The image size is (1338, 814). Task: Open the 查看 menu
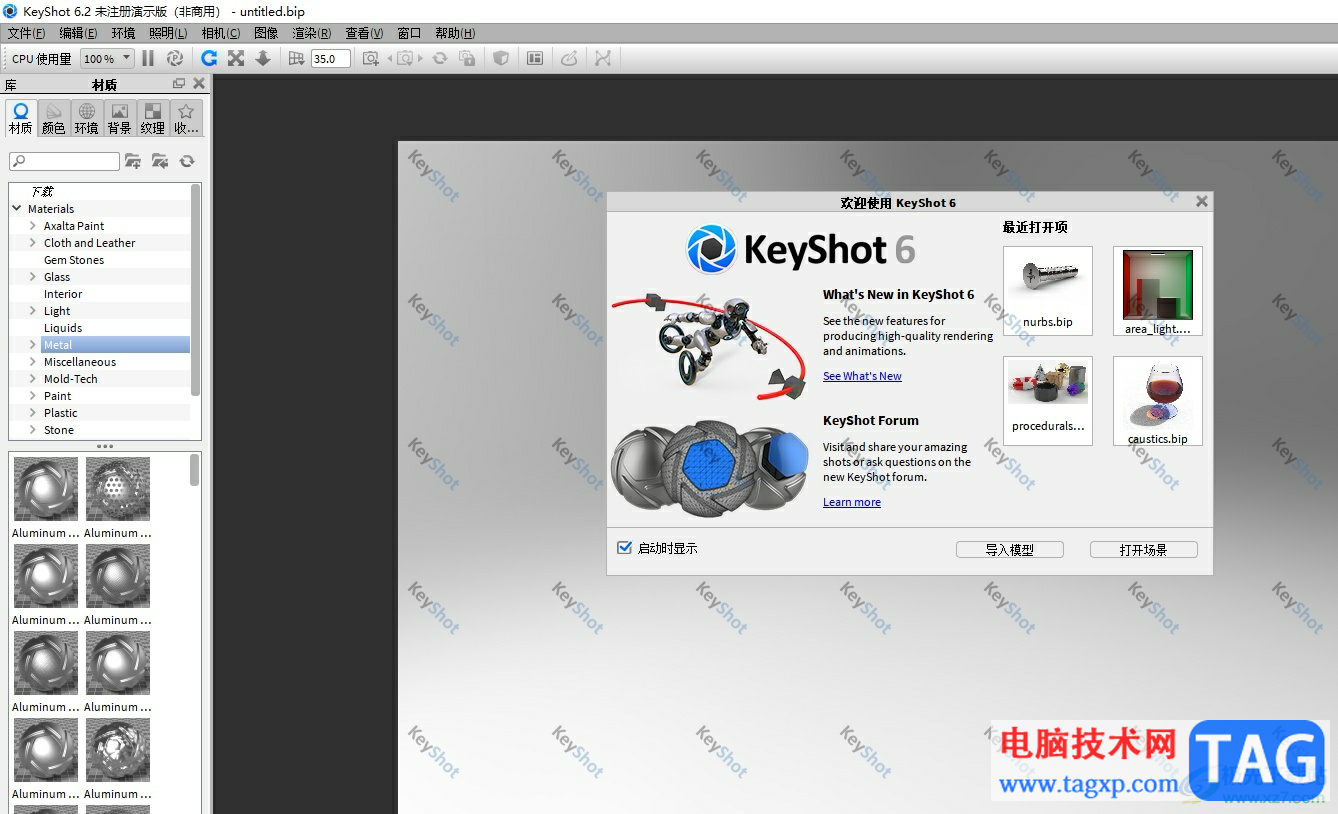point(364,33)
